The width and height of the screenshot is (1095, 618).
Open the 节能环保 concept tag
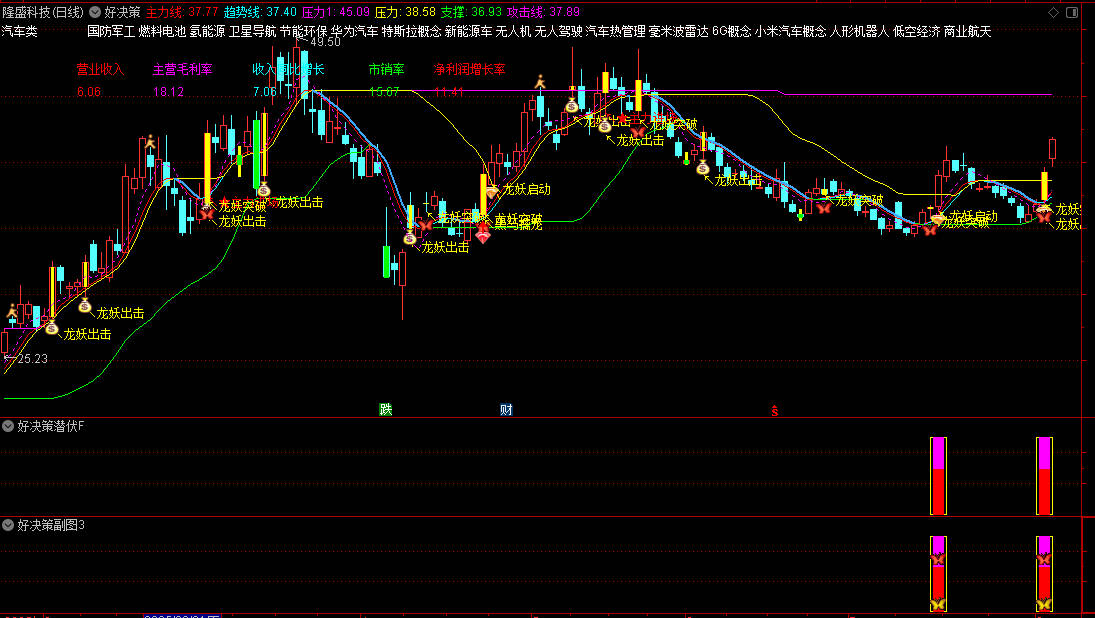[304, 31]
